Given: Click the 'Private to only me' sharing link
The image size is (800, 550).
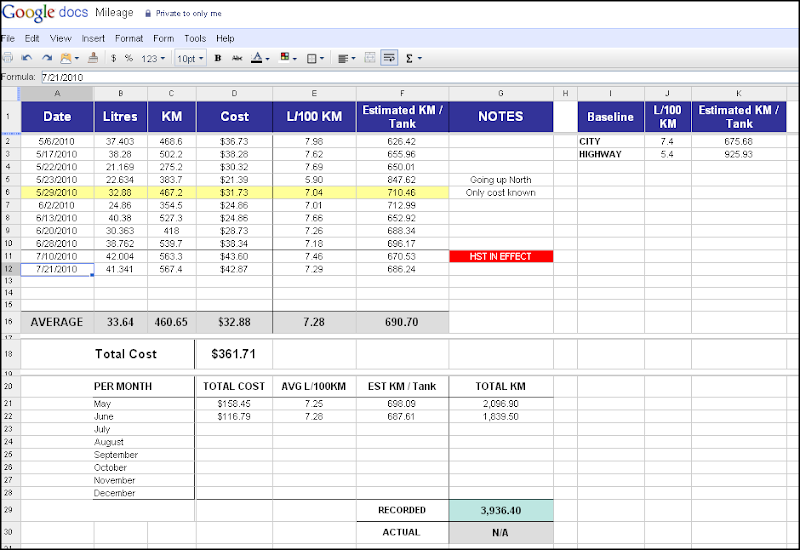Looking at the screenshot, I should point(188,14).
